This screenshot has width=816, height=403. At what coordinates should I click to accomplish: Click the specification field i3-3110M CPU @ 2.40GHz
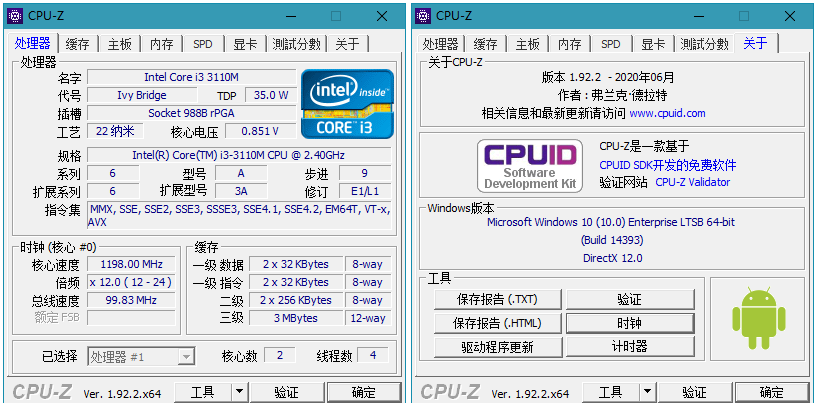[x=239, y=155]
